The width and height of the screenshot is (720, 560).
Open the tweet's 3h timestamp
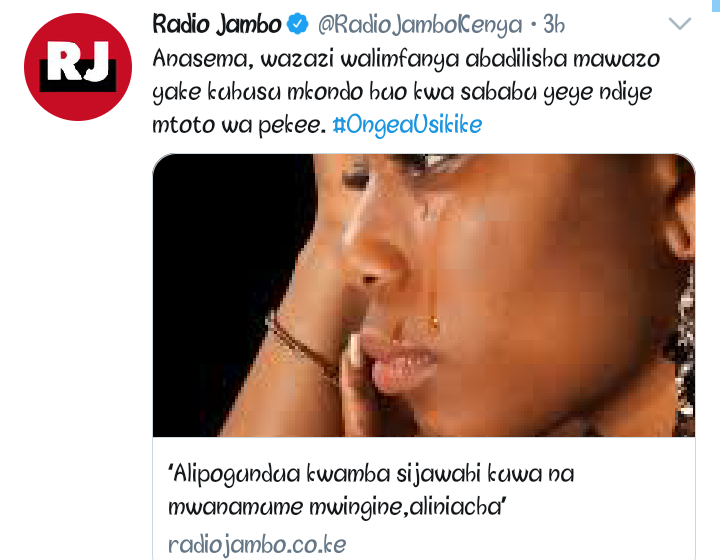[554, 24]
